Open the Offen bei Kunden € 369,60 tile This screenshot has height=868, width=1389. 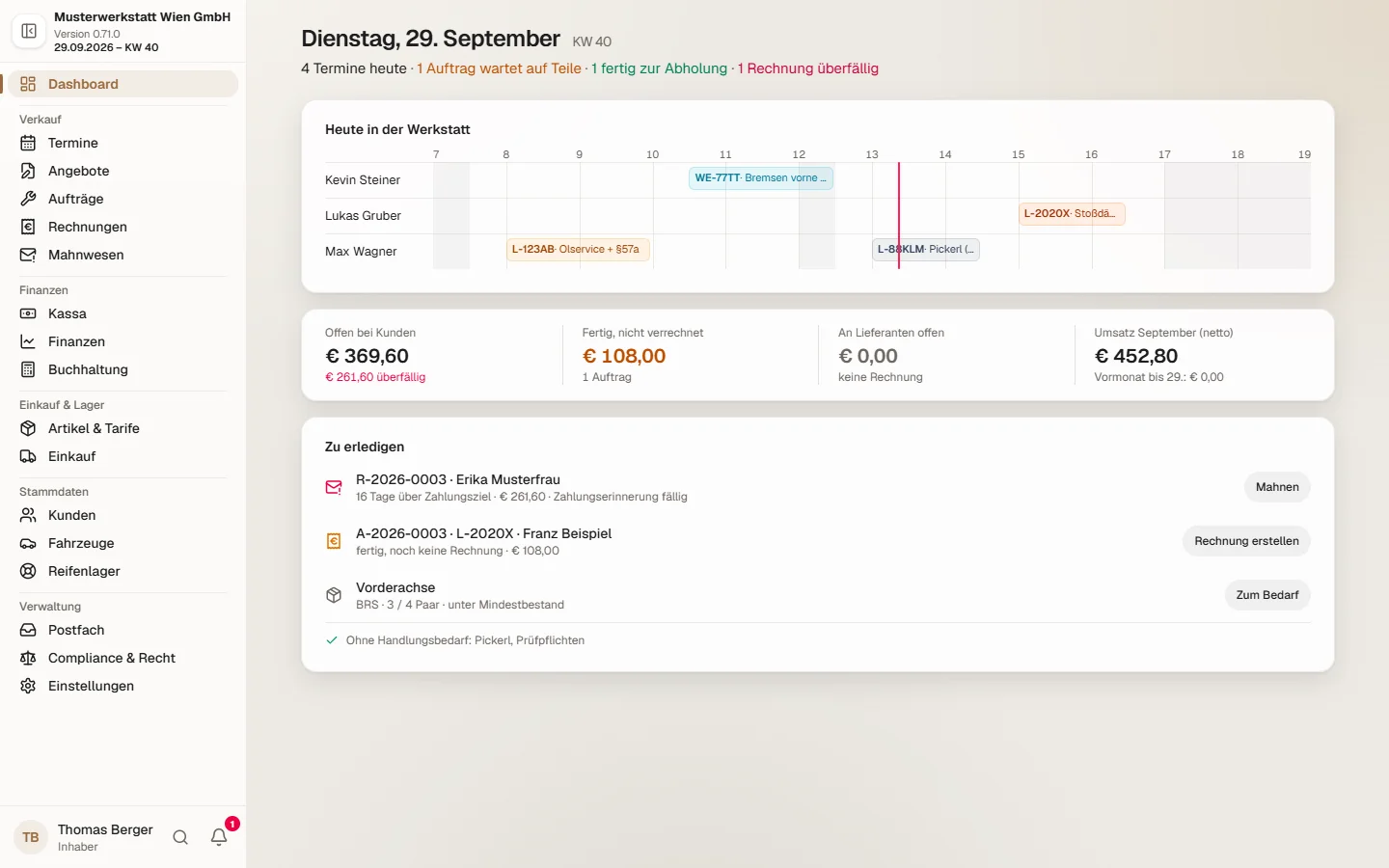(432, 355)
